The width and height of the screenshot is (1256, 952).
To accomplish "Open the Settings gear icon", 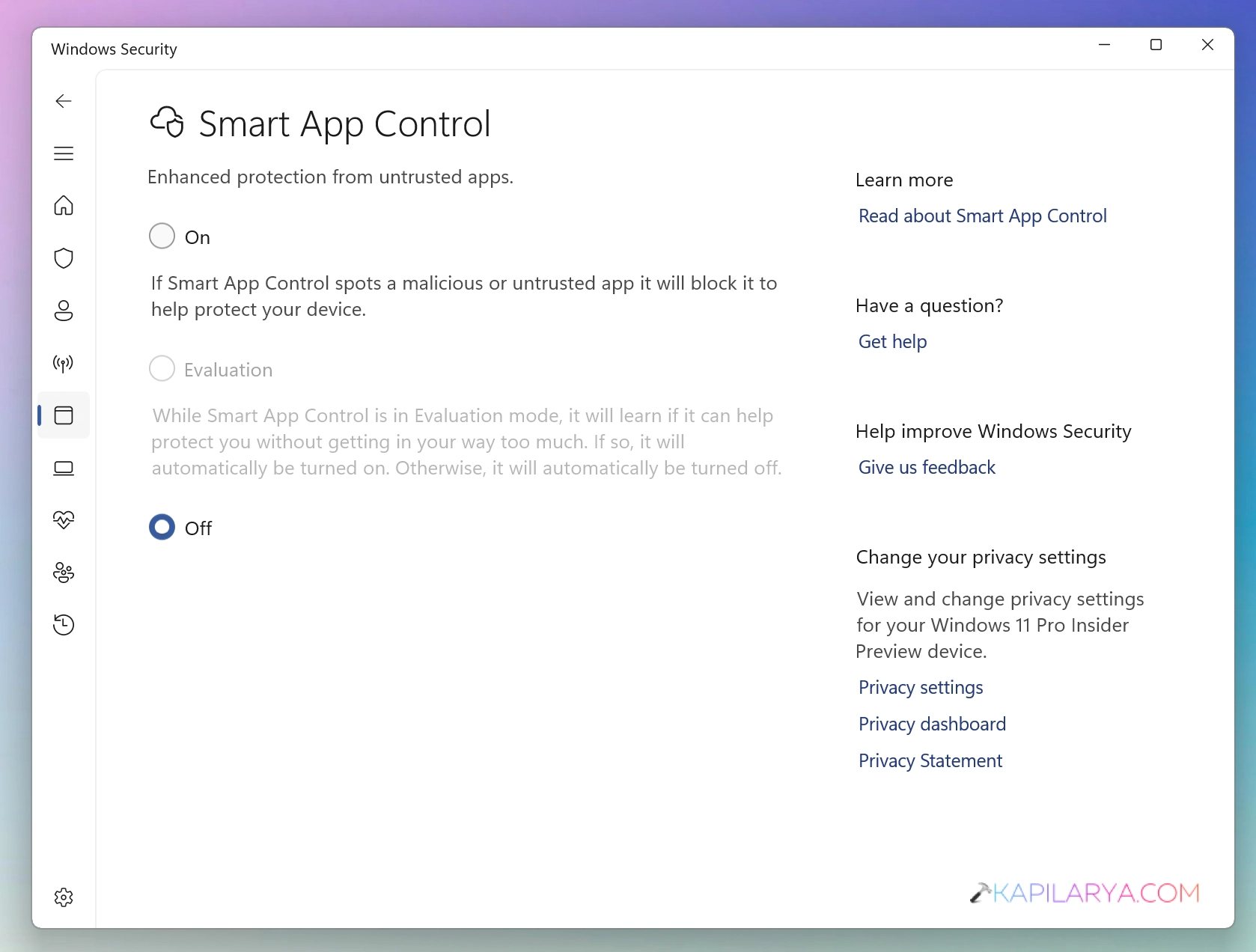I will coord(64,897).
